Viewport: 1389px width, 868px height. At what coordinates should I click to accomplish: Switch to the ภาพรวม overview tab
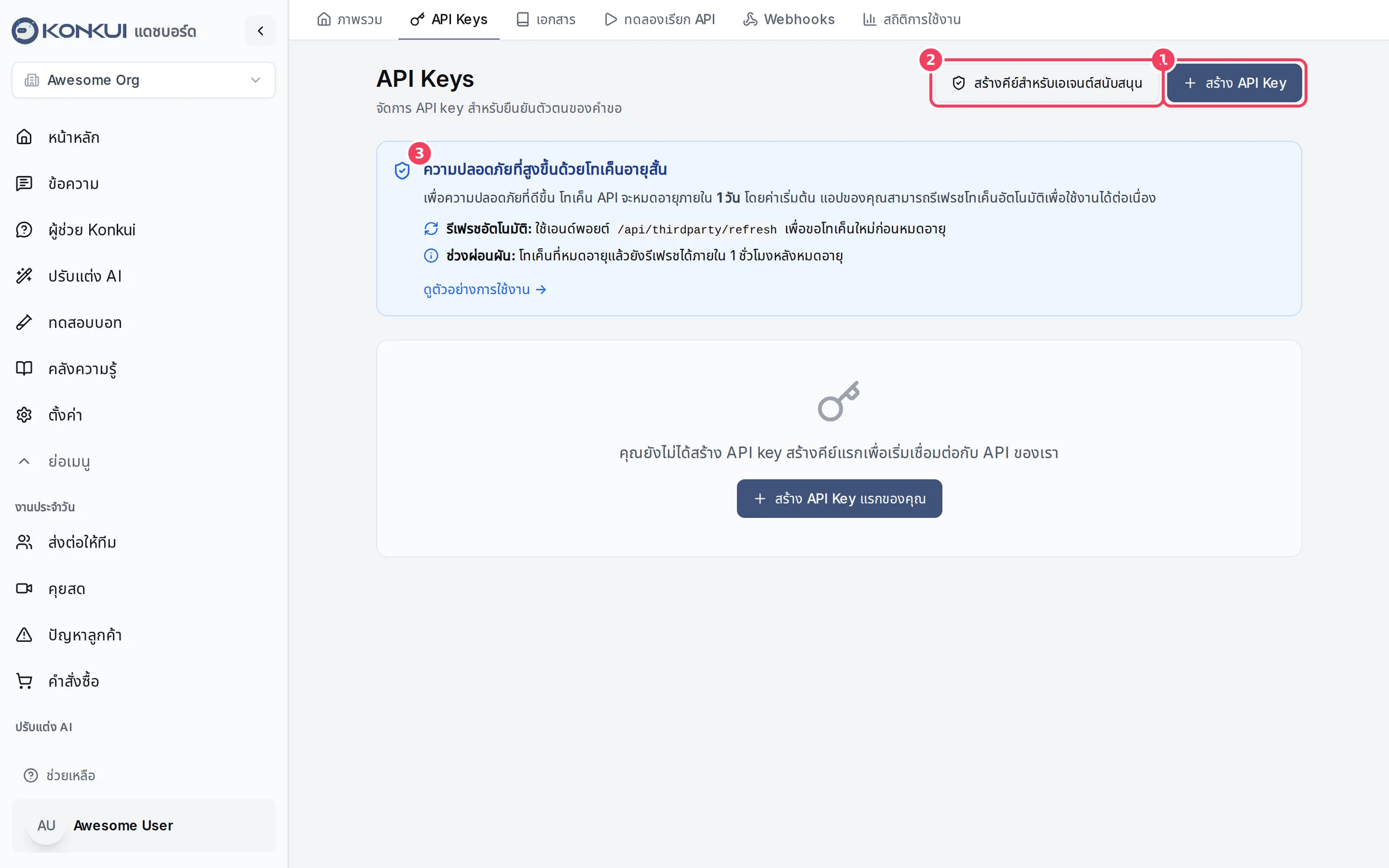point(350,20)
